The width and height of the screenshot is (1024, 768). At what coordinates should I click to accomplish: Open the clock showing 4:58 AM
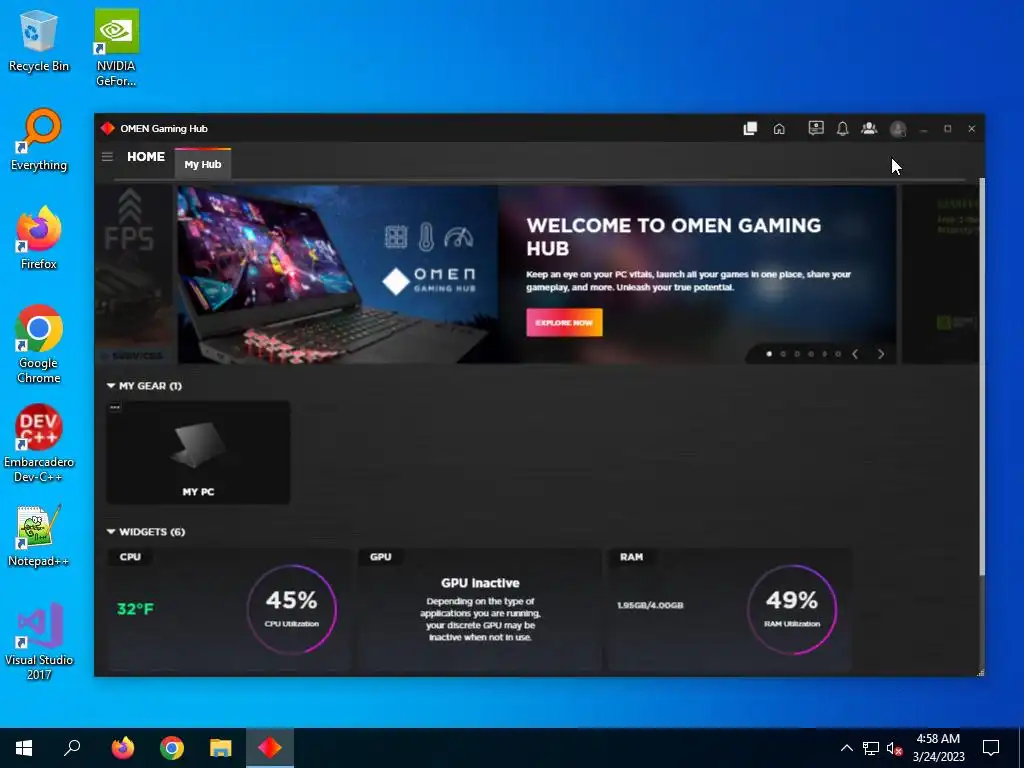tap(938, 748)
